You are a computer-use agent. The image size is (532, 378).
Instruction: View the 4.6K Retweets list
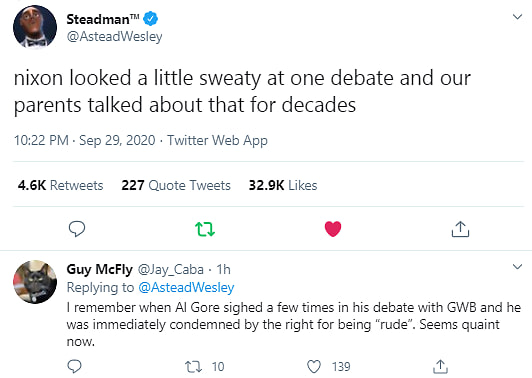pos(60,185)
